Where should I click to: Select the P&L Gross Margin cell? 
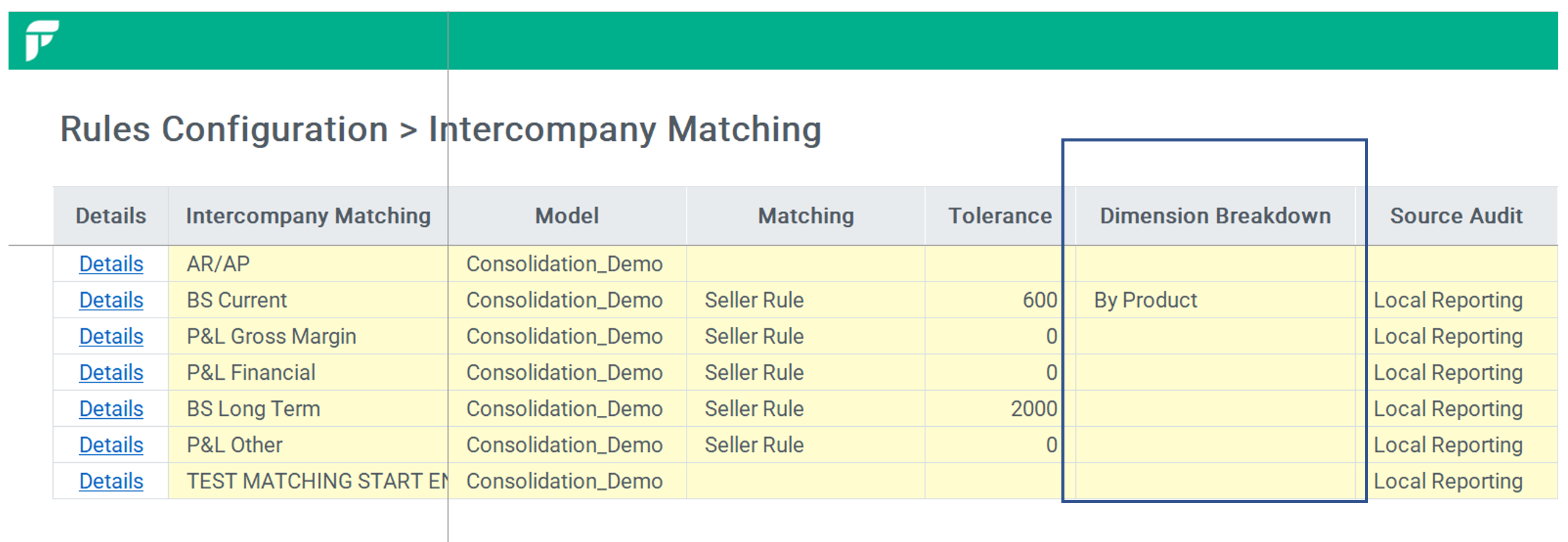pyautogui.click(x=308, y=336)
